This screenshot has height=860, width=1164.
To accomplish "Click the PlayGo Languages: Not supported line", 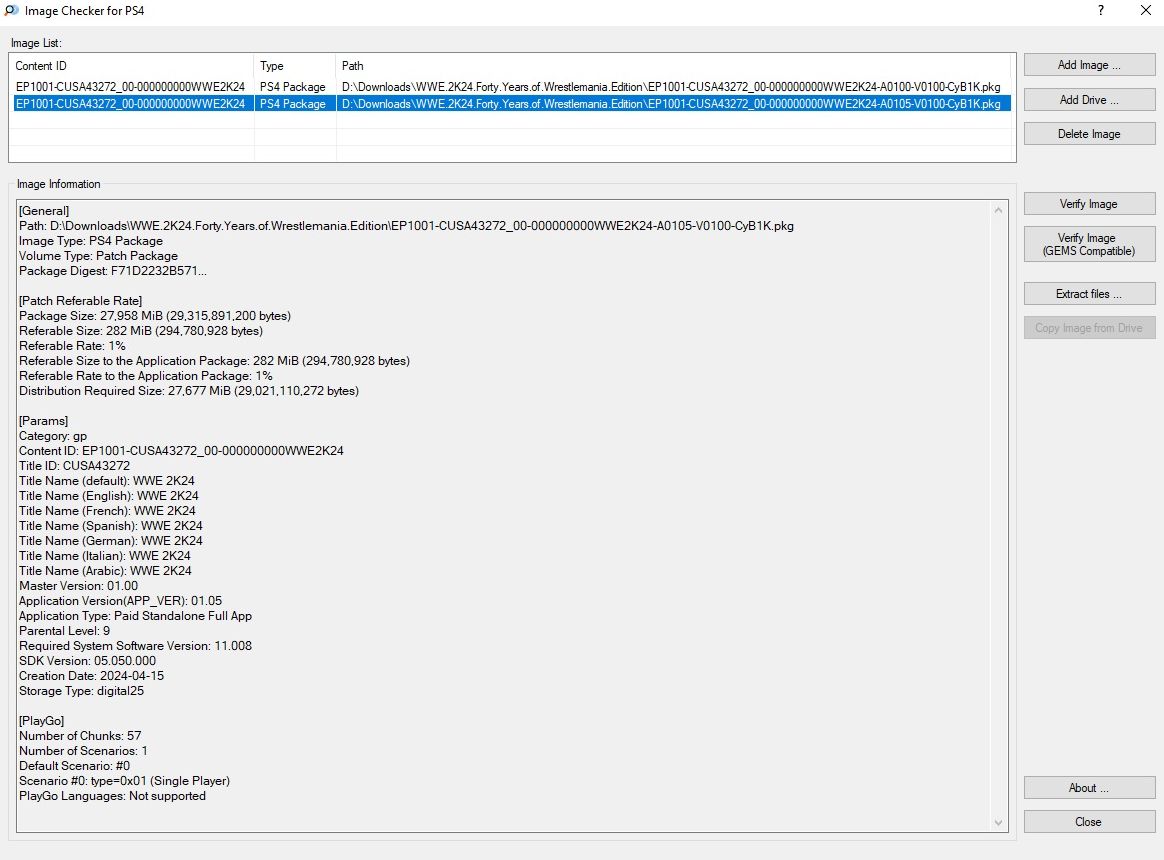I will pyautogui.click(x=112, y=796).
